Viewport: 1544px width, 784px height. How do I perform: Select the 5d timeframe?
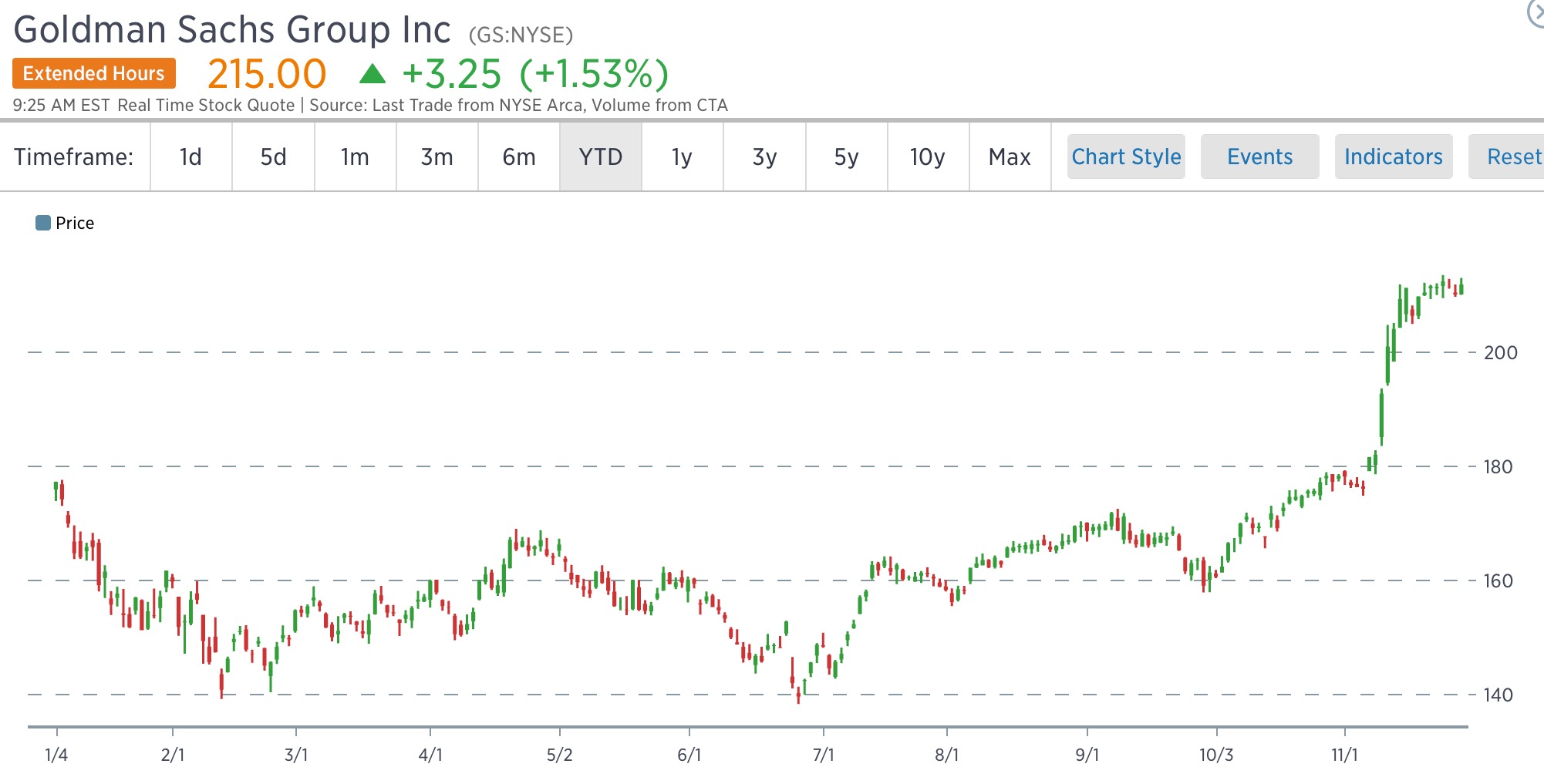273,156
